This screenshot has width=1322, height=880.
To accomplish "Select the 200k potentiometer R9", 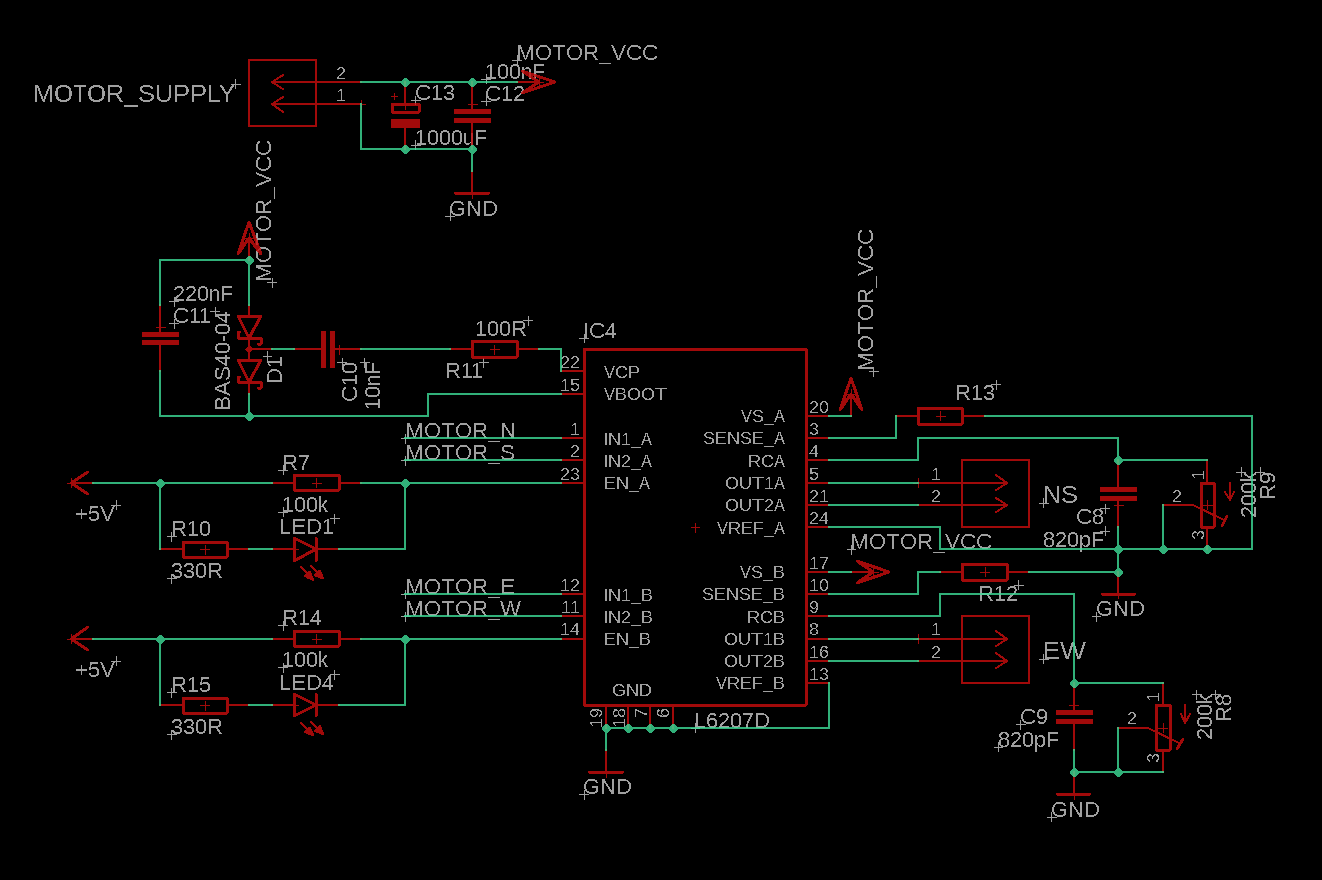I will coord(1209,504).
